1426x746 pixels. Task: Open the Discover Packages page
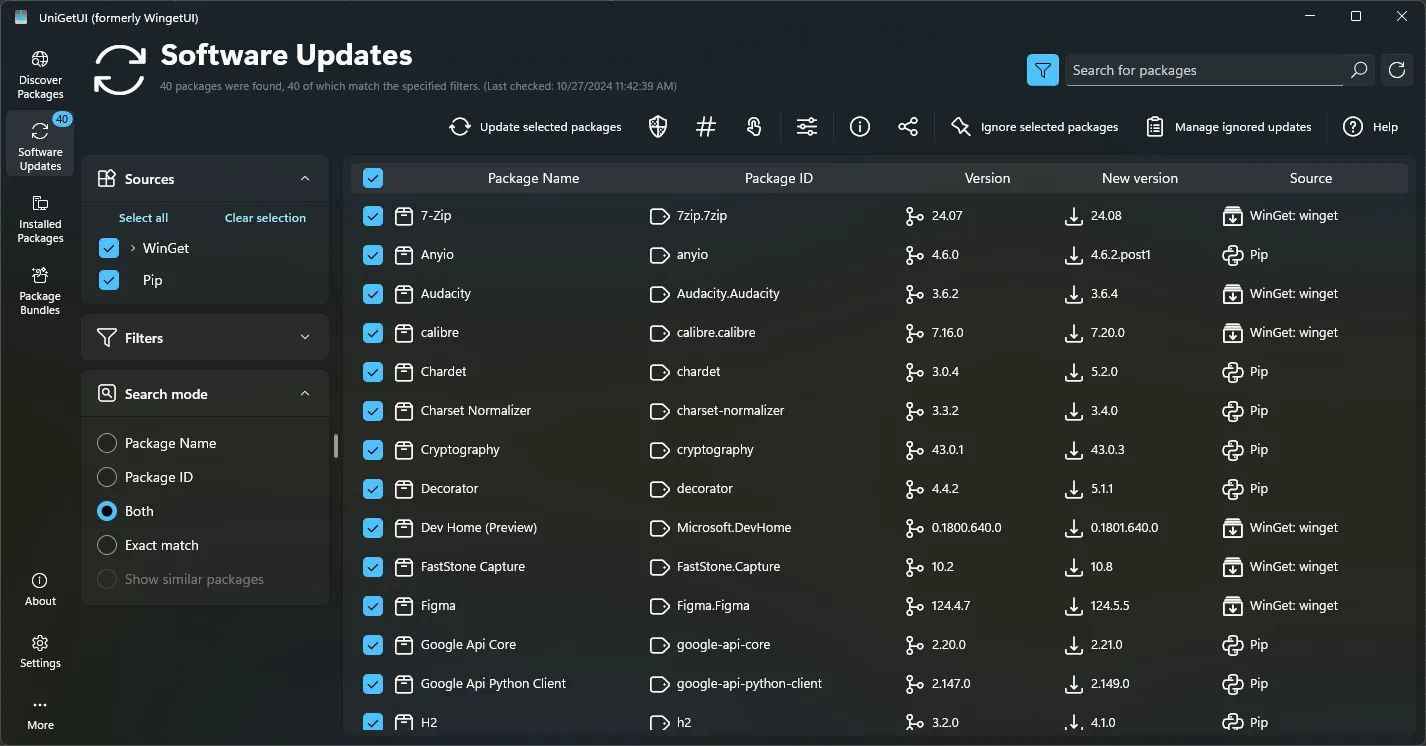pyautogui.click(x=40, y=75)
